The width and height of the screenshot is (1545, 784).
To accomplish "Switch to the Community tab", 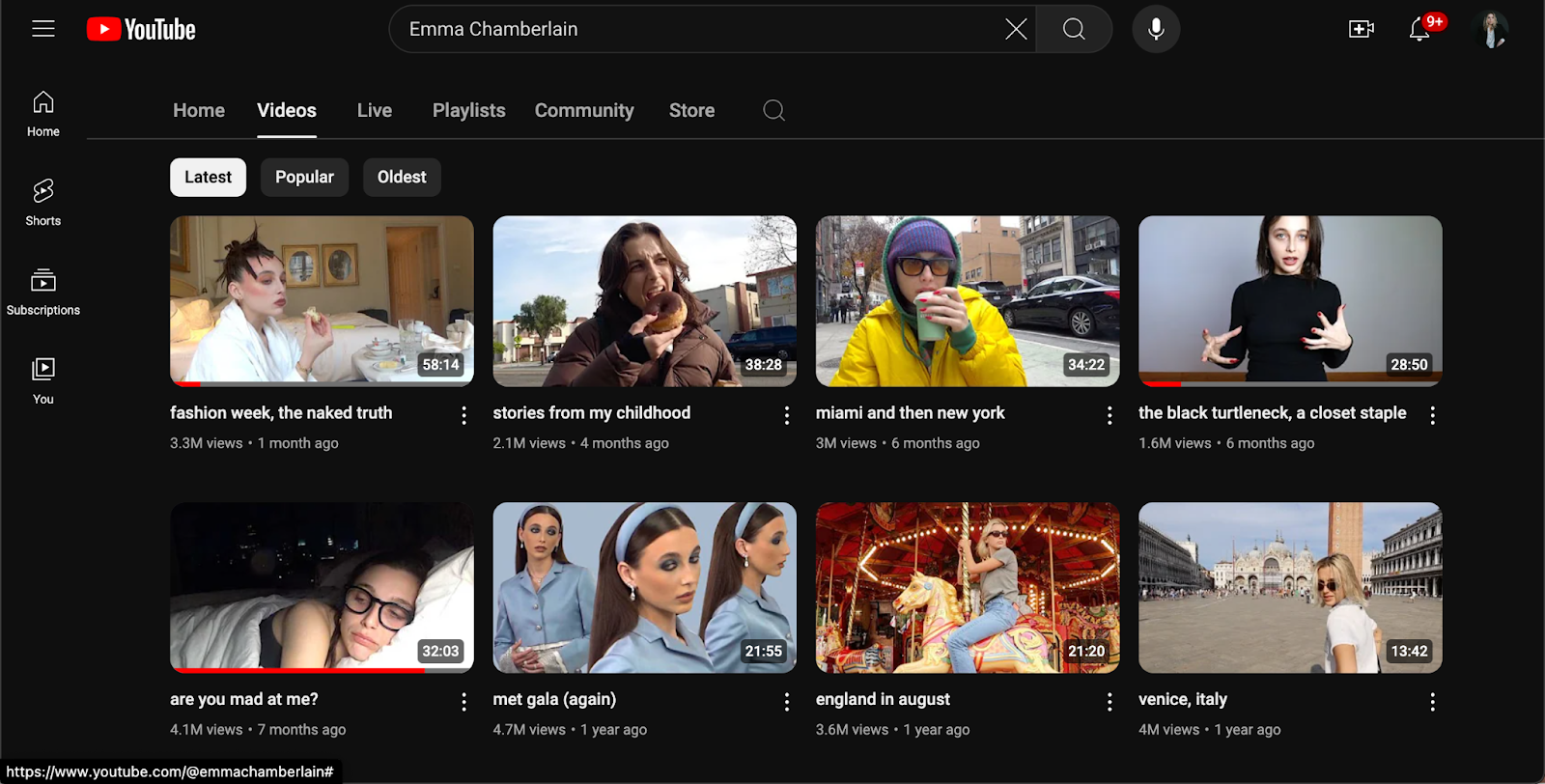I will [584, 110].
